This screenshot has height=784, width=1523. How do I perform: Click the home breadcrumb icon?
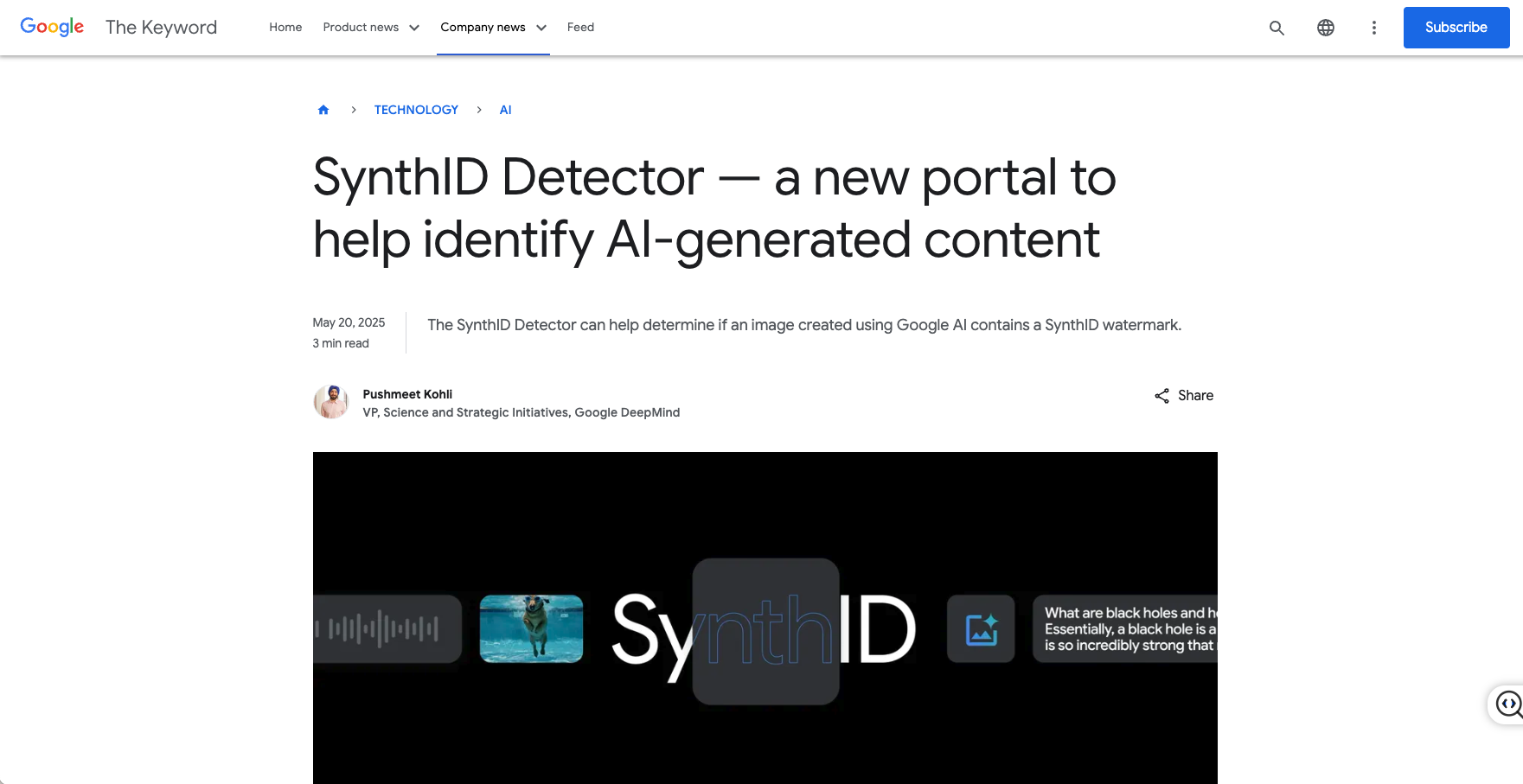[x=323, y=110]
